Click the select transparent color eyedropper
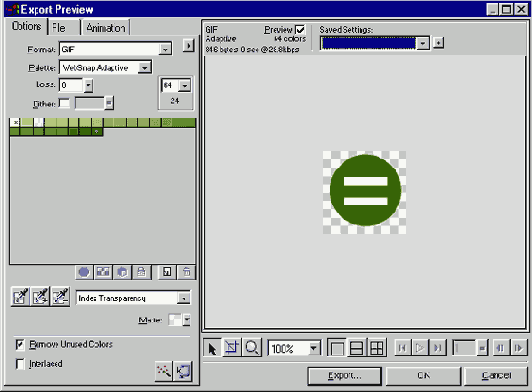Screen dimensions: 532x392 (x=20, y=297)
